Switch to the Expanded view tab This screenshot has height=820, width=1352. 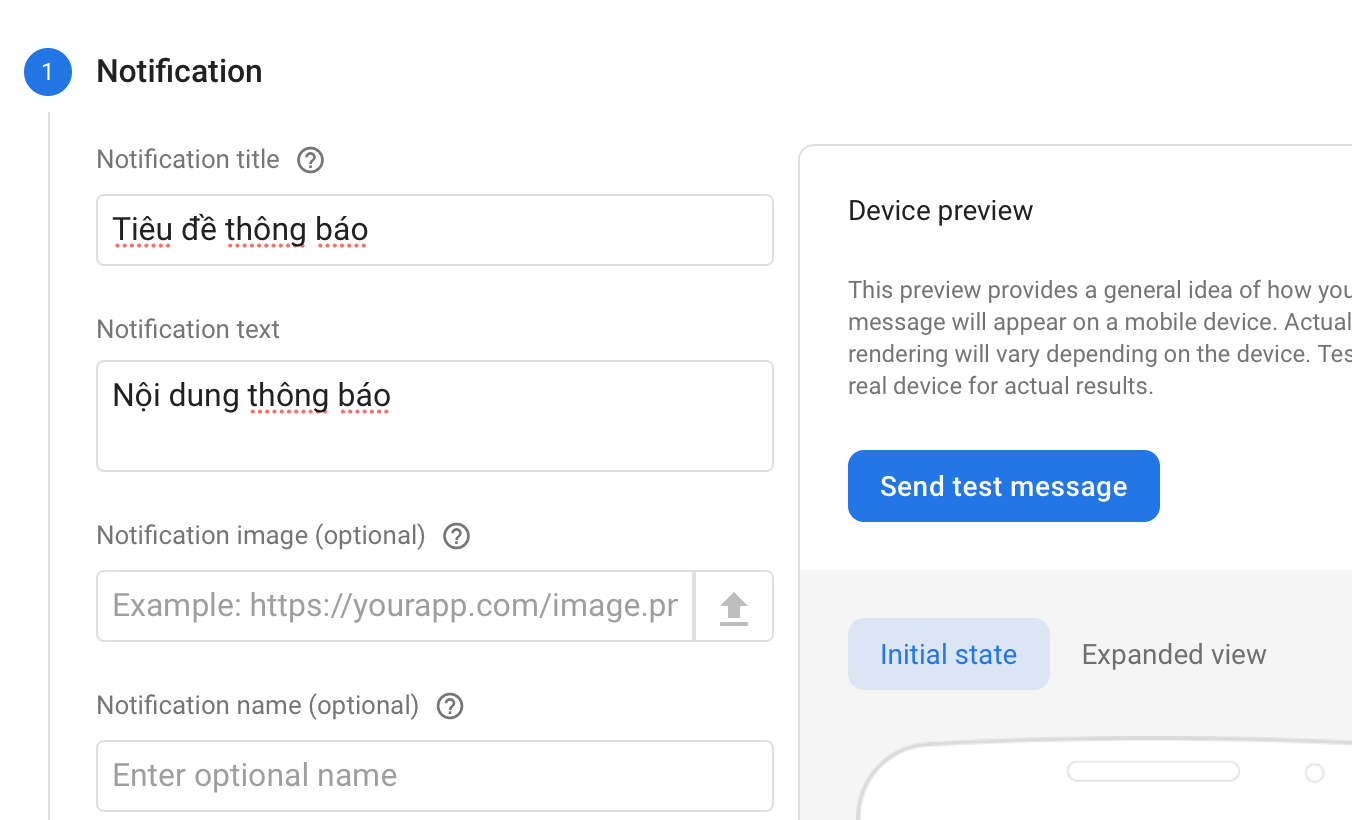[1173, 654]
